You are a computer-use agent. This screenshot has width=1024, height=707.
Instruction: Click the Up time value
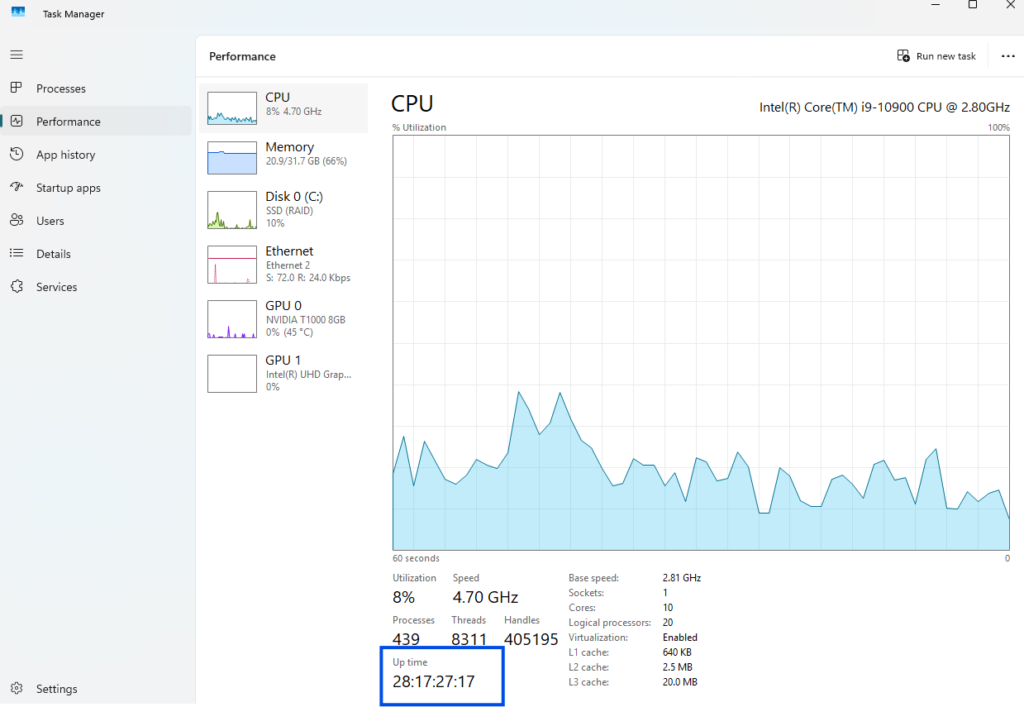433,682
